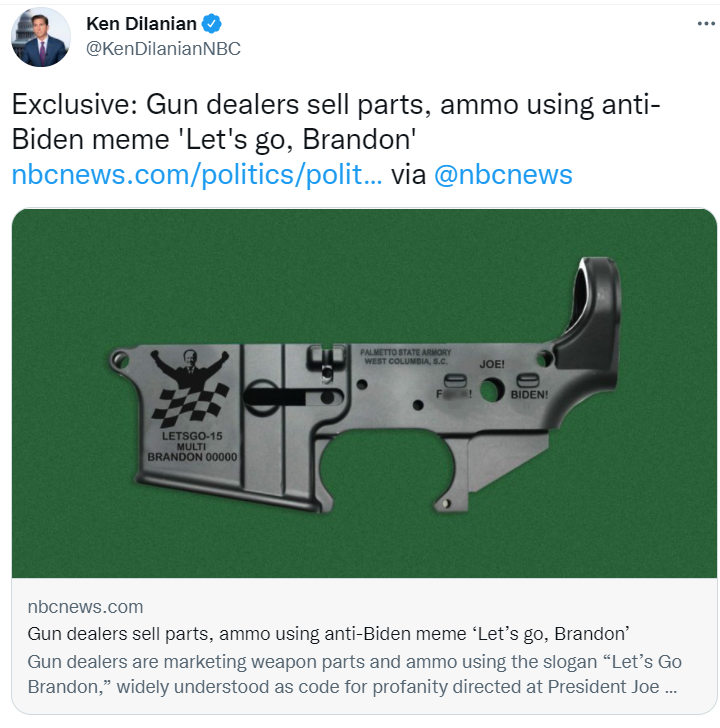Click the tweet text starting with Exclusive

pyautogui.click(x=336, y=122)
